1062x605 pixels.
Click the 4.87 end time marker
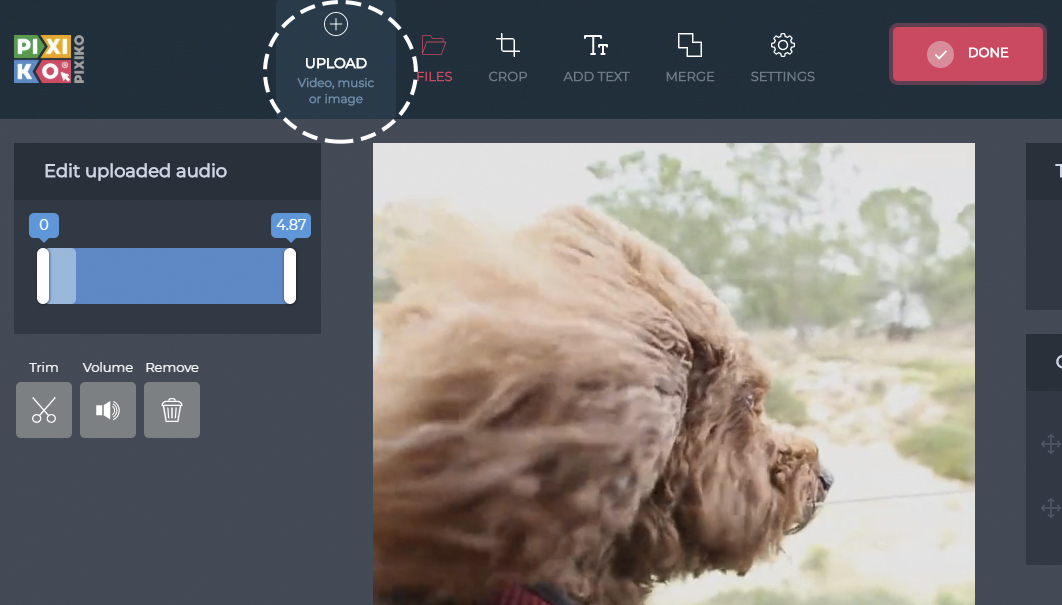pos(291,226)
